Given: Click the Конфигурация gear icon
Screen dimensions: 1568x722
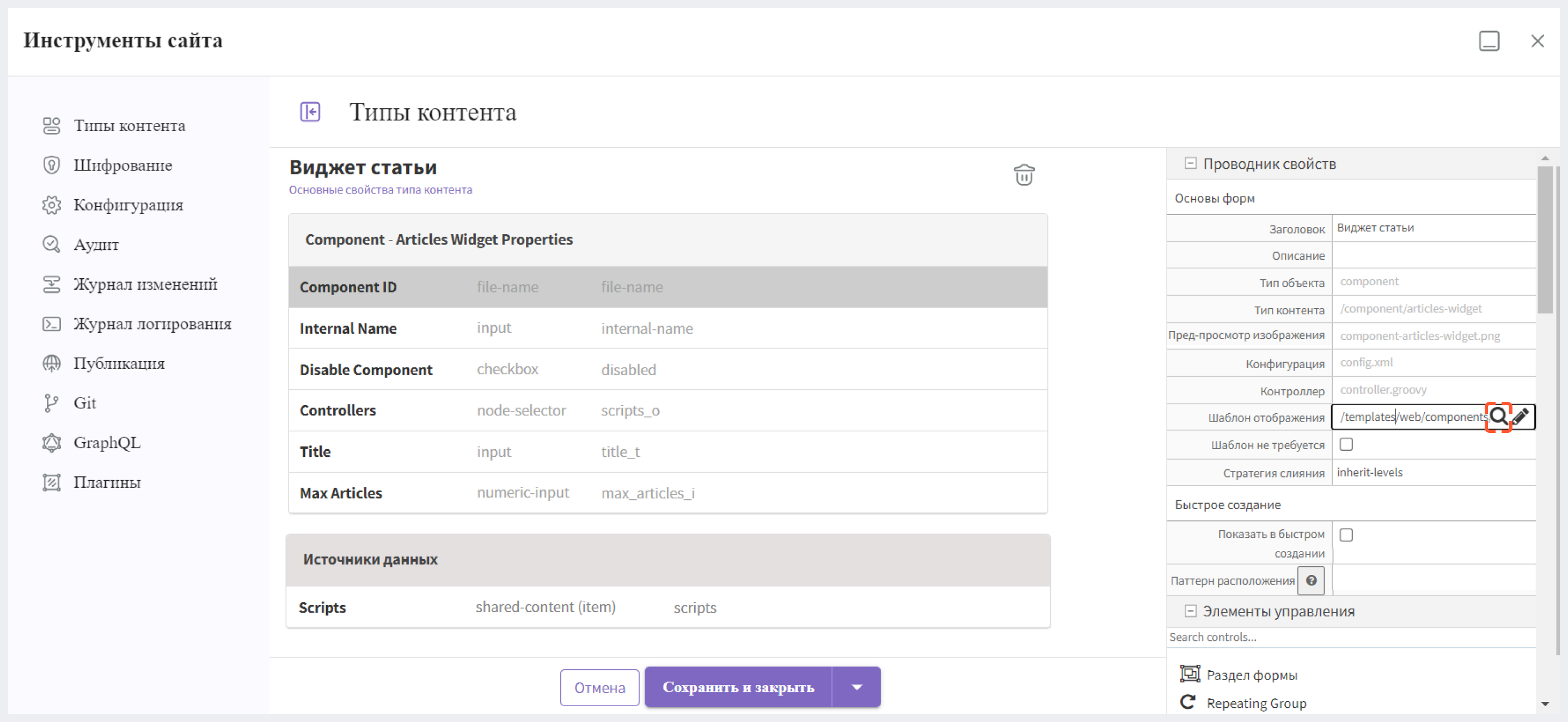Looking at the screenshot, I should [52, 205].
